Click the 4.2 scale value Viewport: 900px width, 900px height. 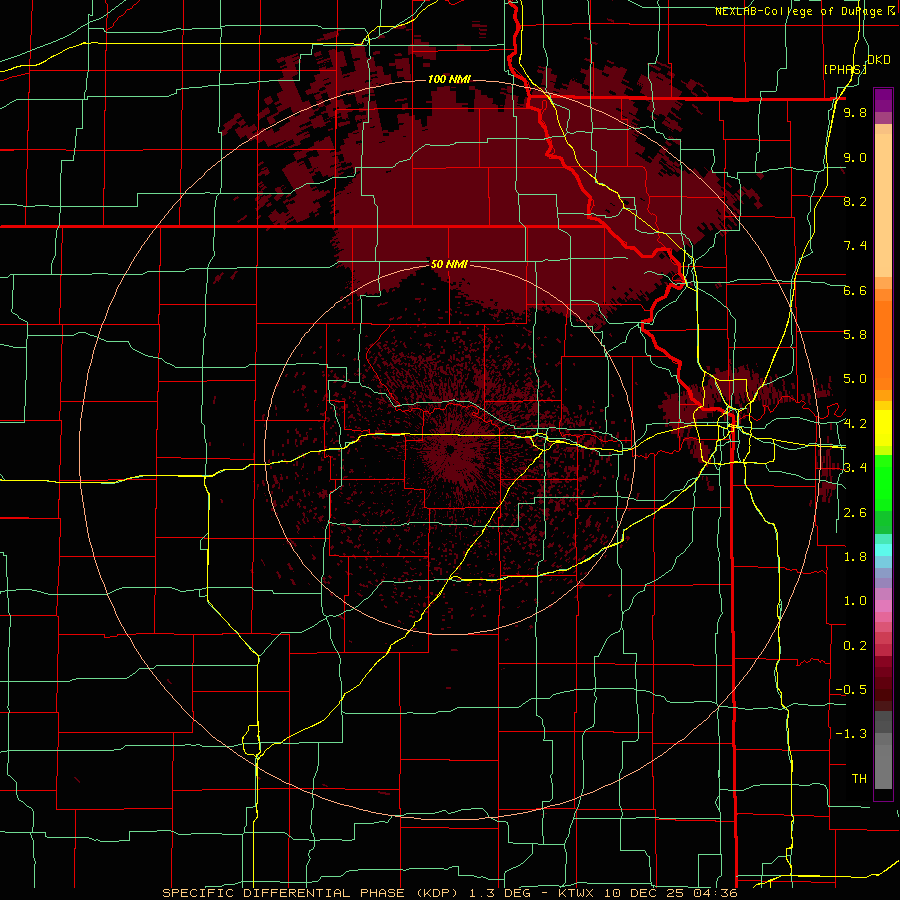pos(855,424)
